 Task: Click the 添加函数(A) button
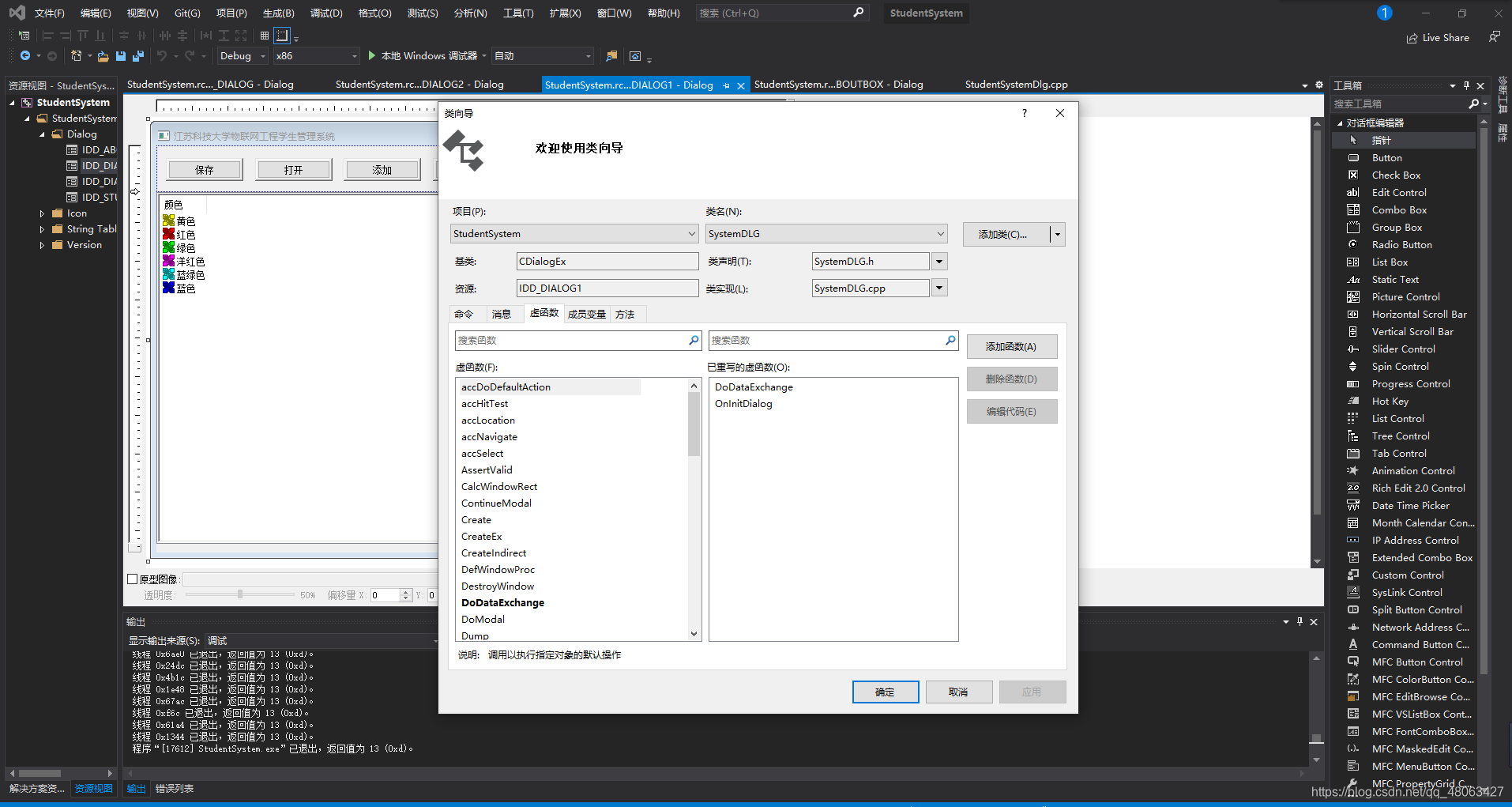click(1011, 347)
